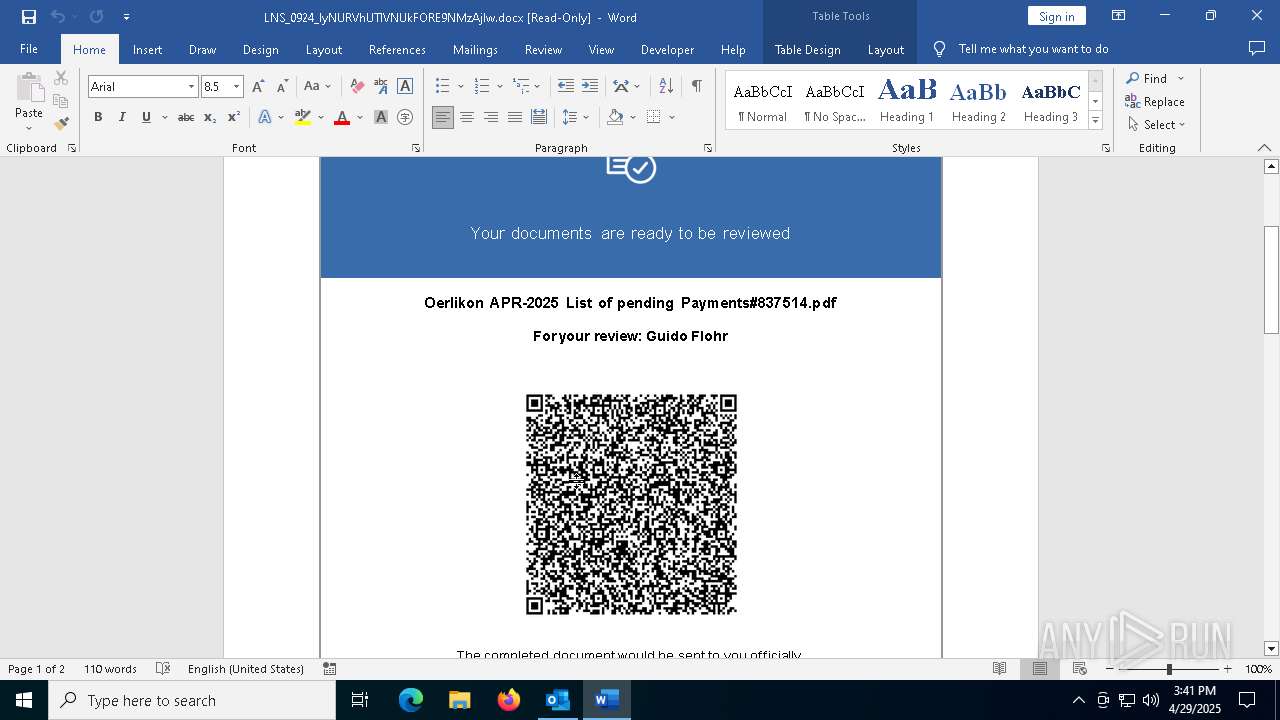Click the Distributed alignment icon
This screenshot has width=1280, height=720.
[x=539, y=118]
